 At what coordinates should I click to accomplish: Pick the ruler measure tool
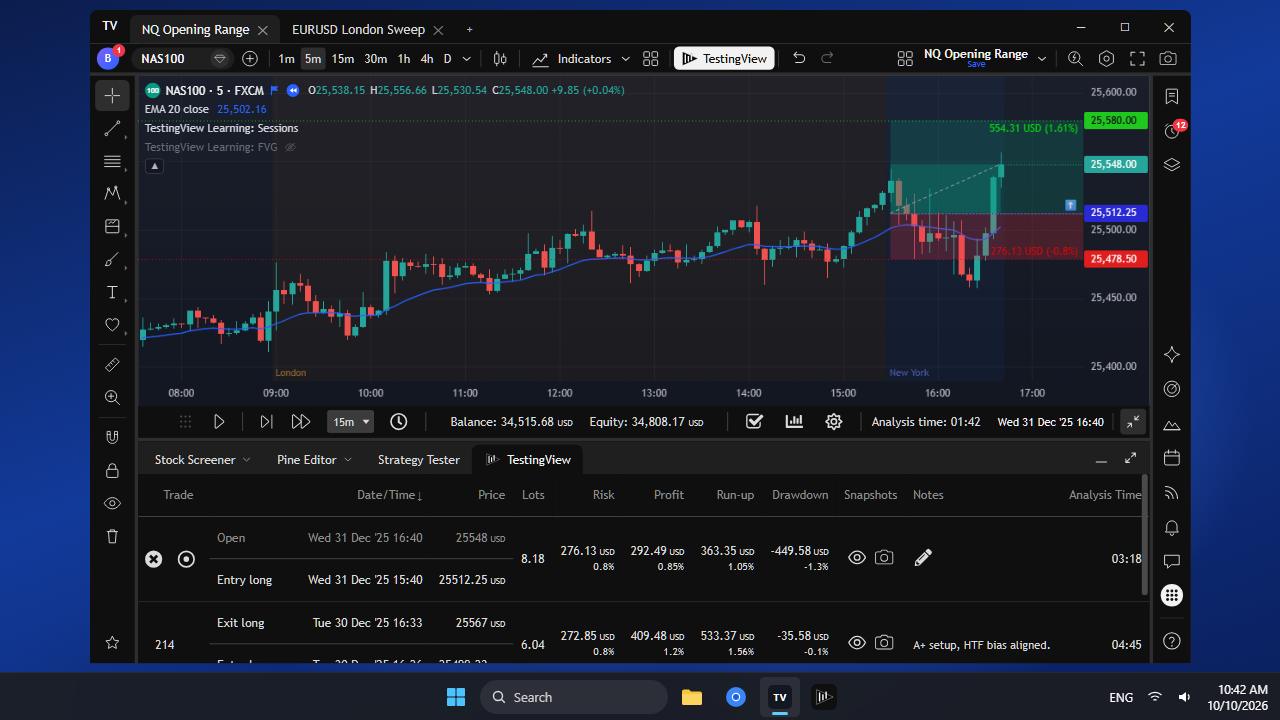point(112,365)
